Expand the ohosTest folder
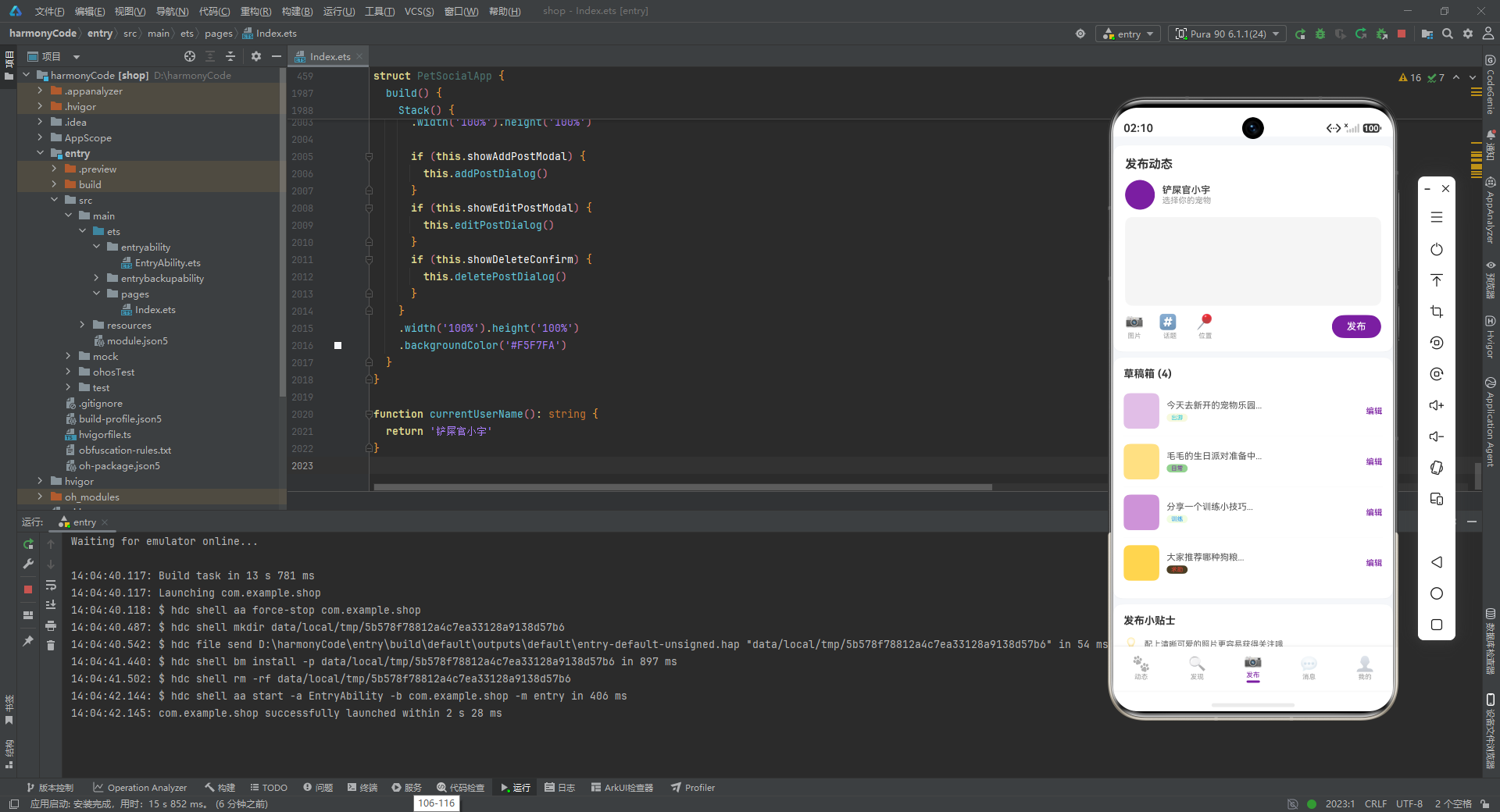The width and height of the screenshot is (1500, 812). pos(68,372)
